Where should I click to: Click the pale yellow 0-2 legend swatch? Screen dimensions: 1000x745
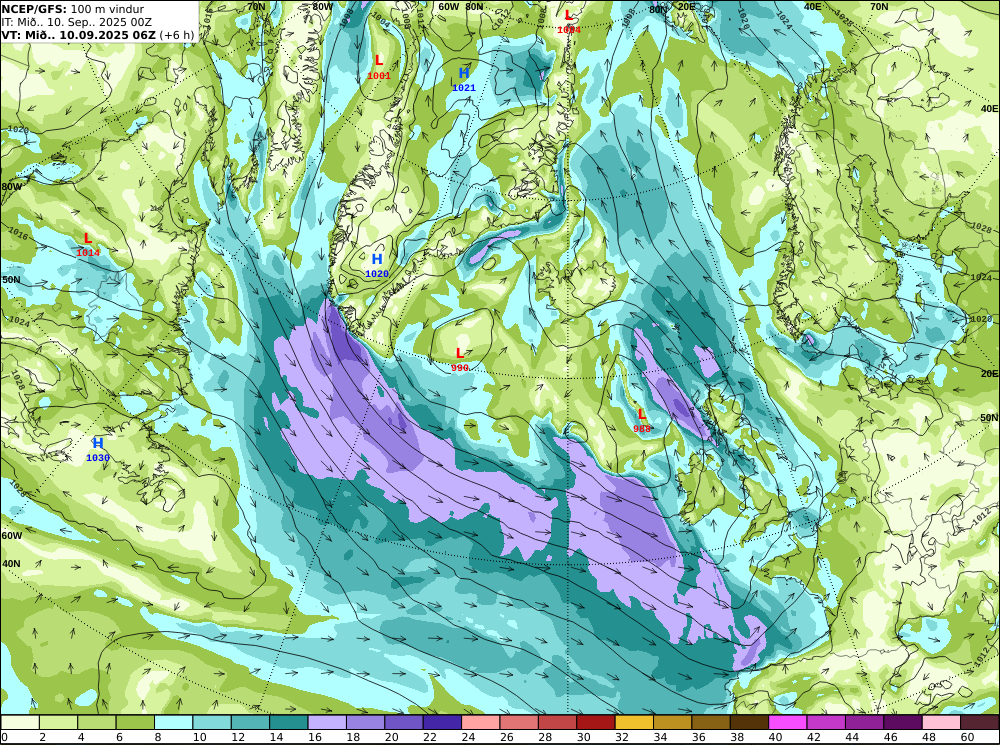point(20,722)
